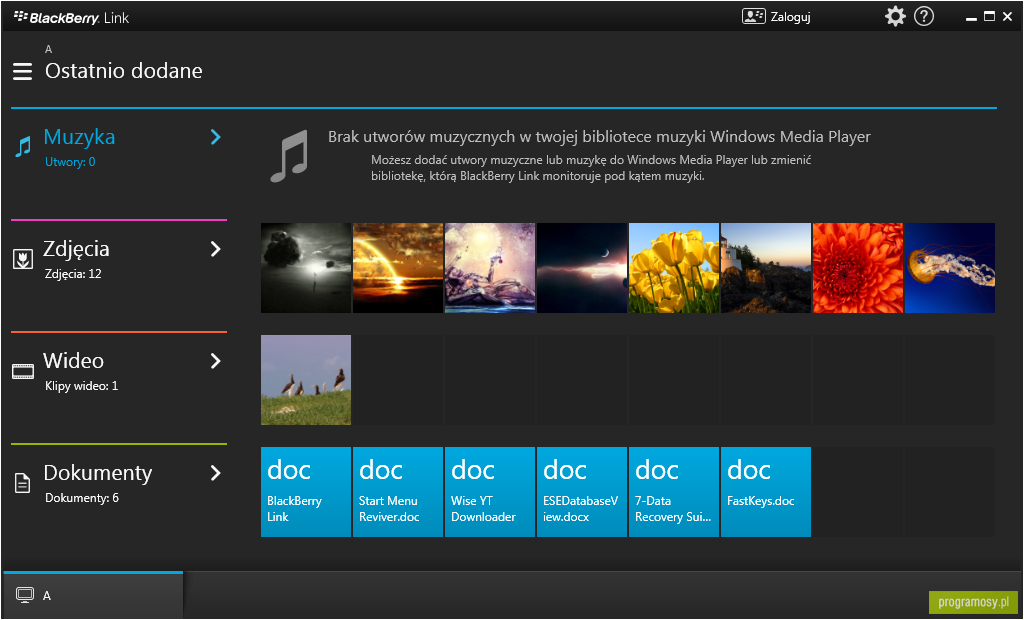Click the Klipy wideo: 1 count label
The width and height of the screenshot is (1024, 620).
click(82, 386)
